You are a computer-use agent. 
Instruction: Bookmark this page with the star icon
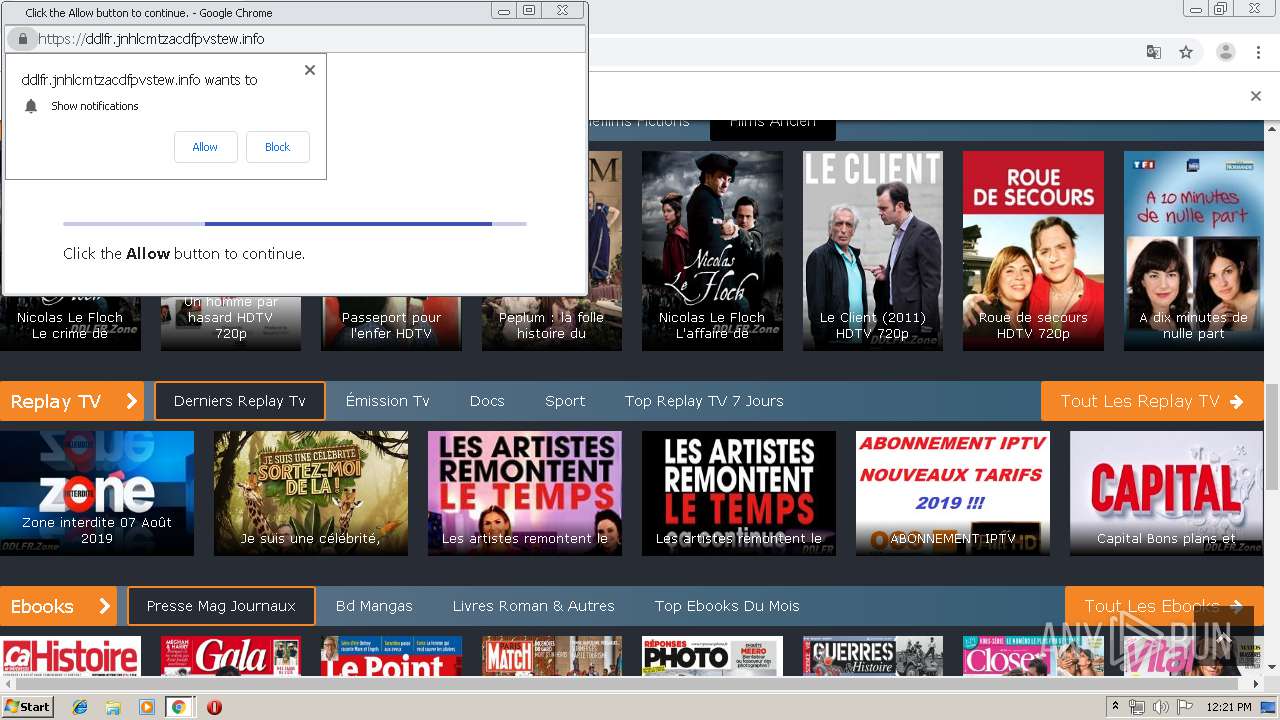click(1186, 52)
